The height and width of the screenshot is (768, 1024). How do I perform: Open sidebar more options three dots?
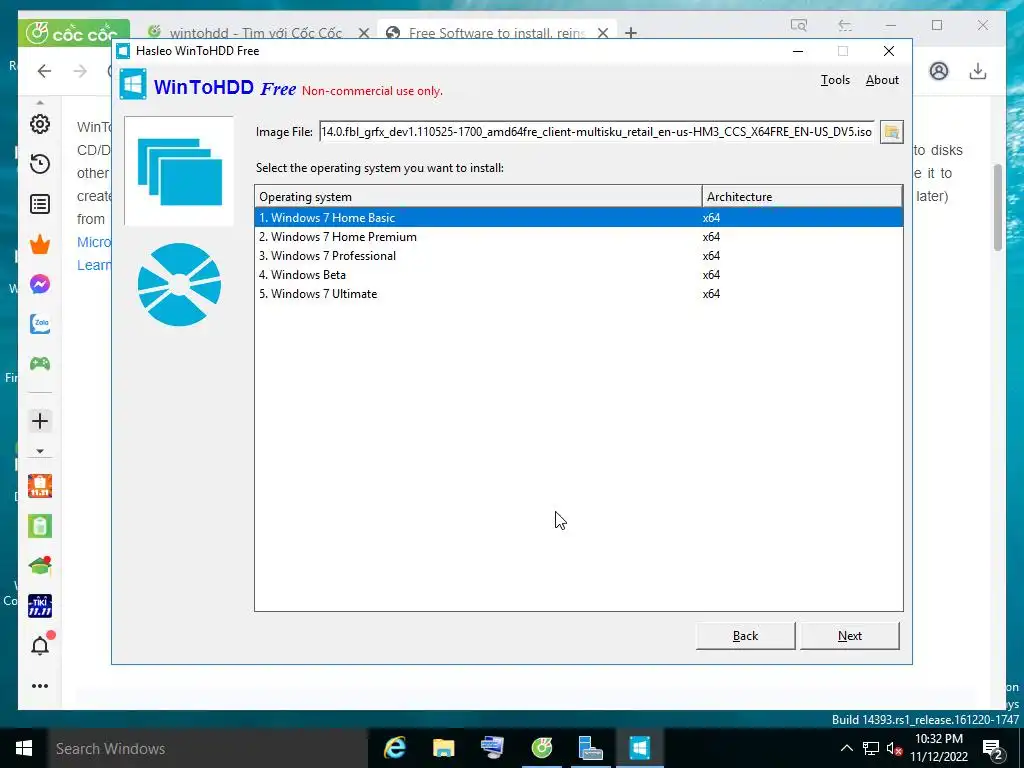pos(40,686)
